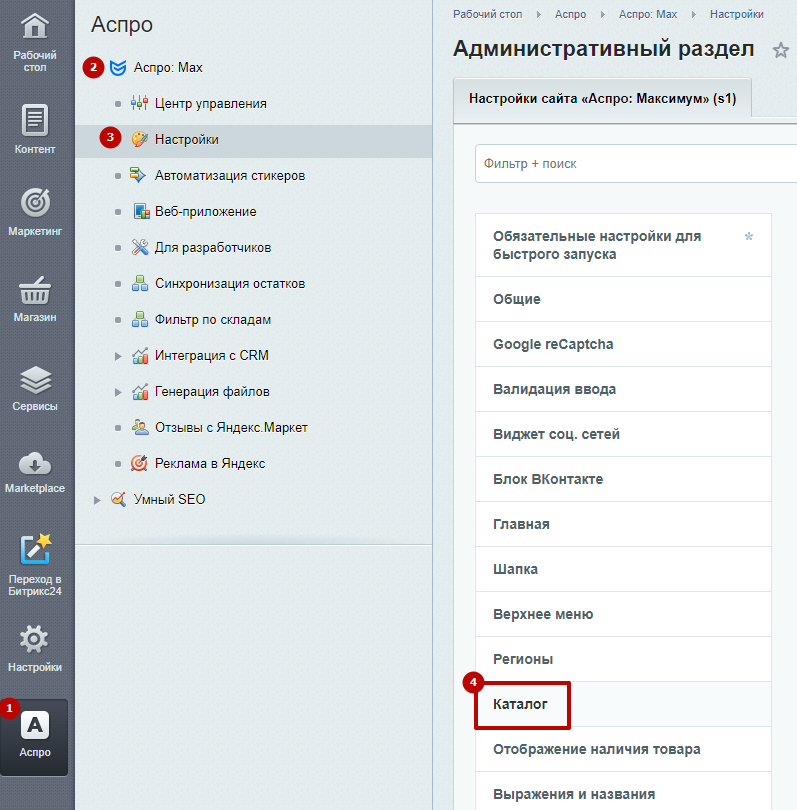
Task: Open the Регионы settings section
Action: [x=623, y=659]
